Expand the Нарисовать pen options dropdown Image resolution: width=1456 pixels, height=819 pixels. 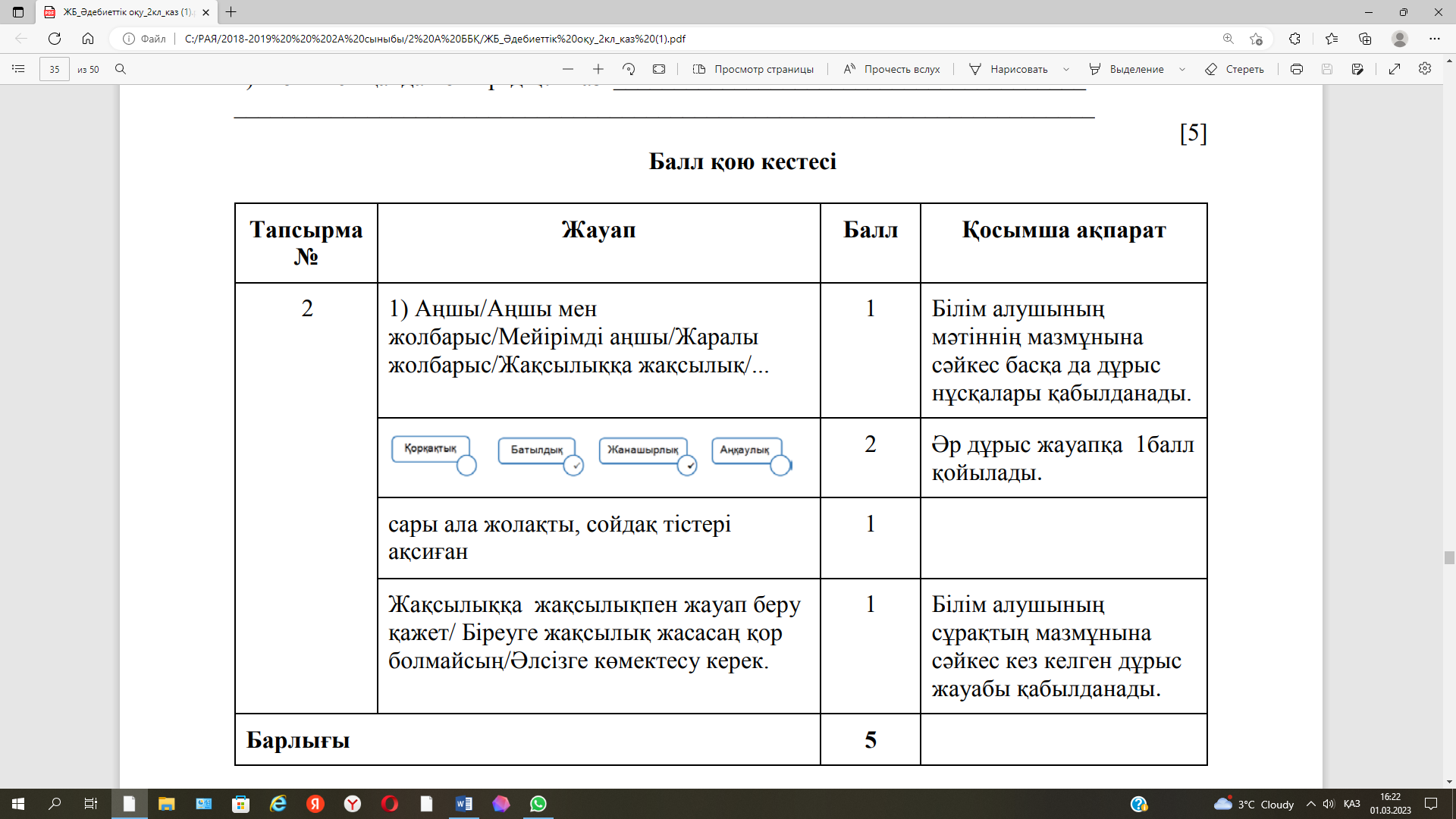1066,69
